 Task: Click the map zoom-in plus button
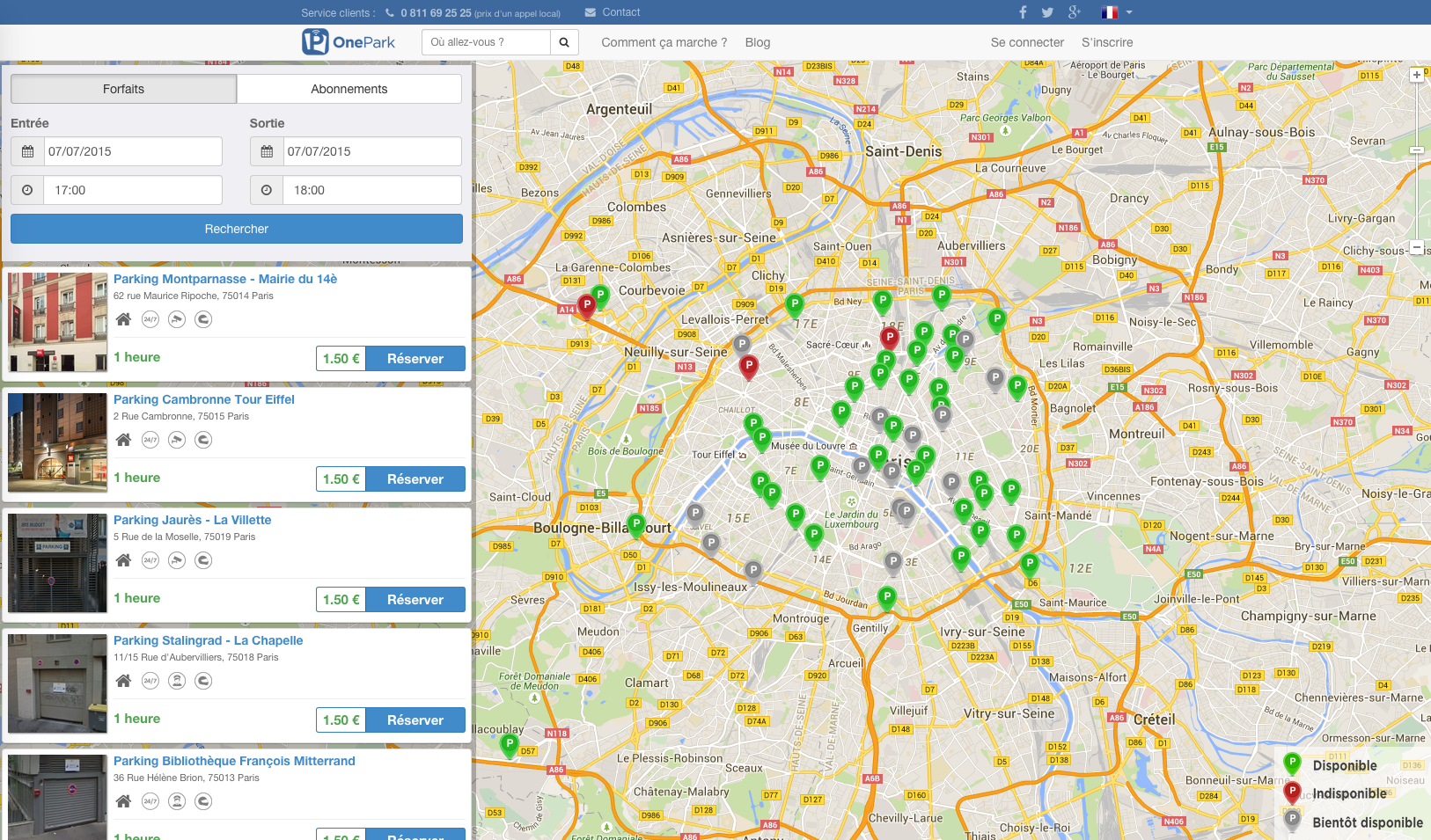[x=1417, y=76]
